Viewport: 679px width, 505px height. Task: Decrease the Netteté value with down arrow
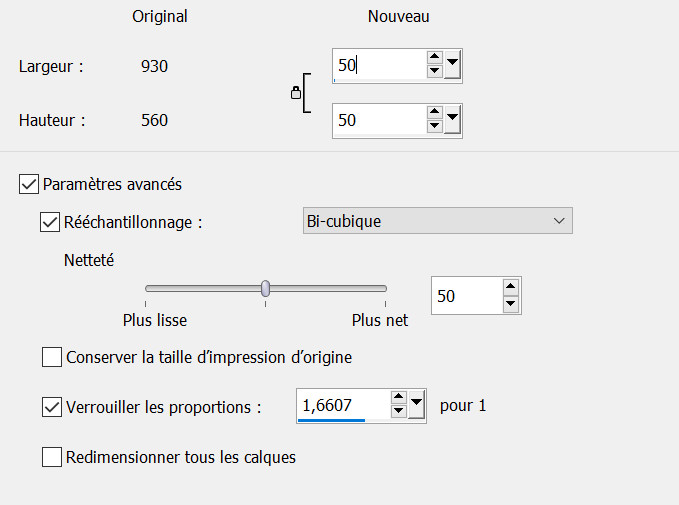pyautogui.click(x=511, y=303)
